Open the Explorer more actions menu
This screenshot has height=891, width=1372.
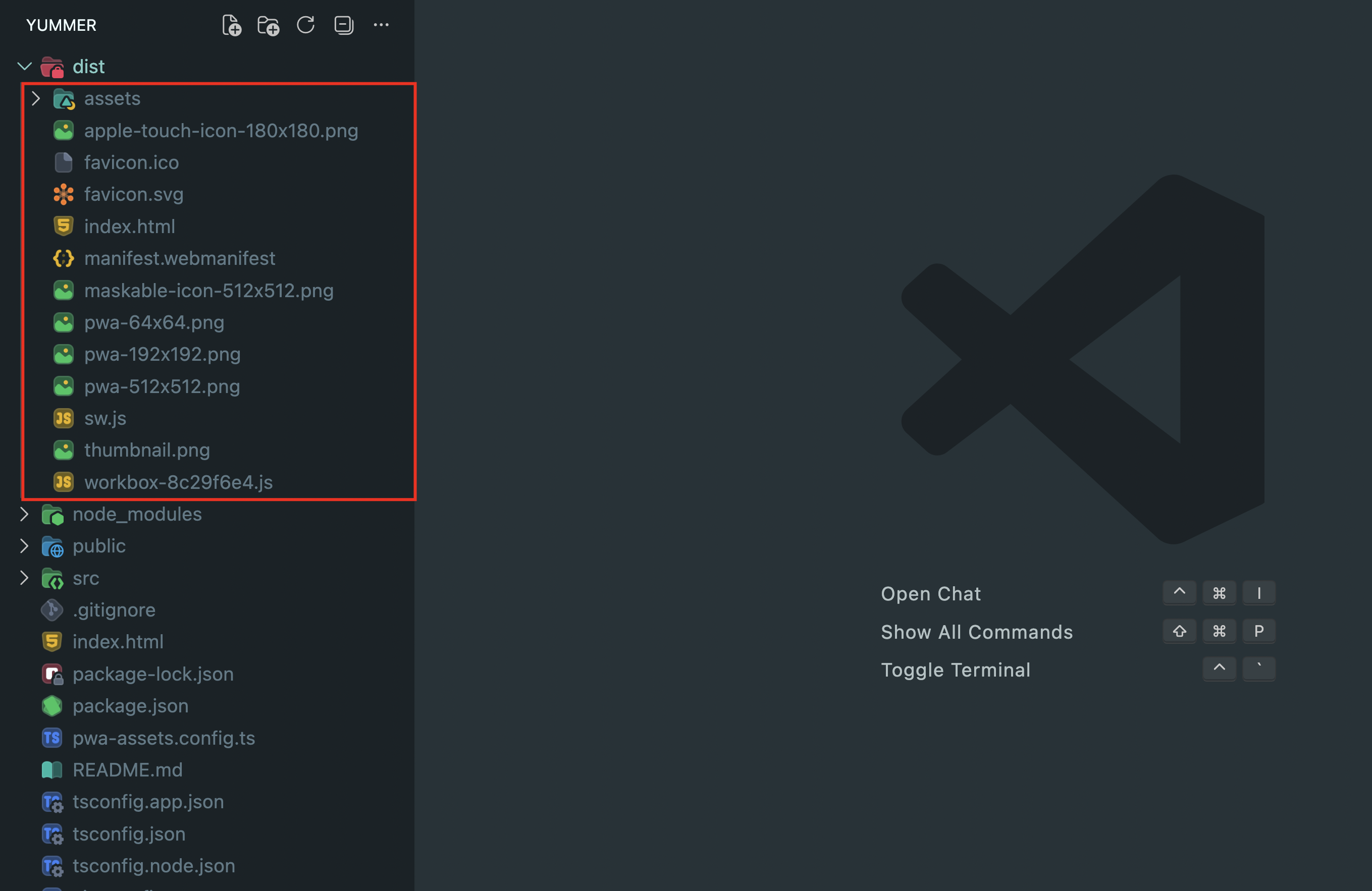point(381,25)
